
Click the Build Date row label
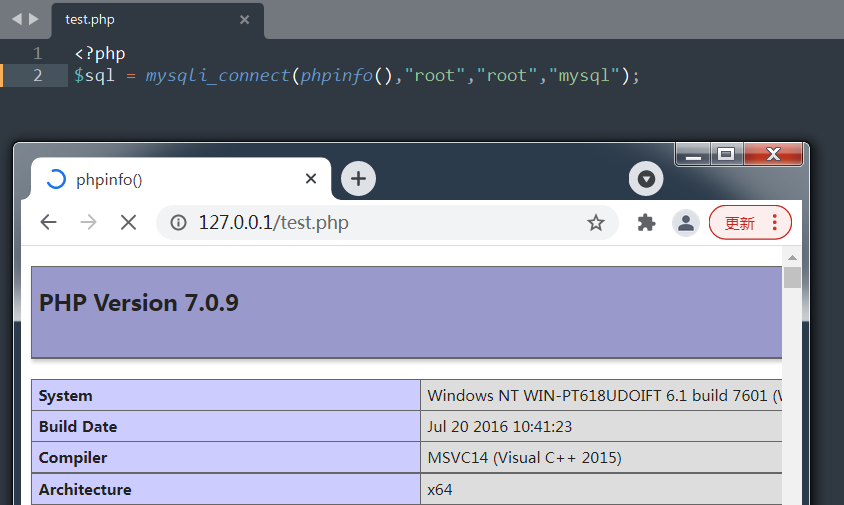coord(78,426)
